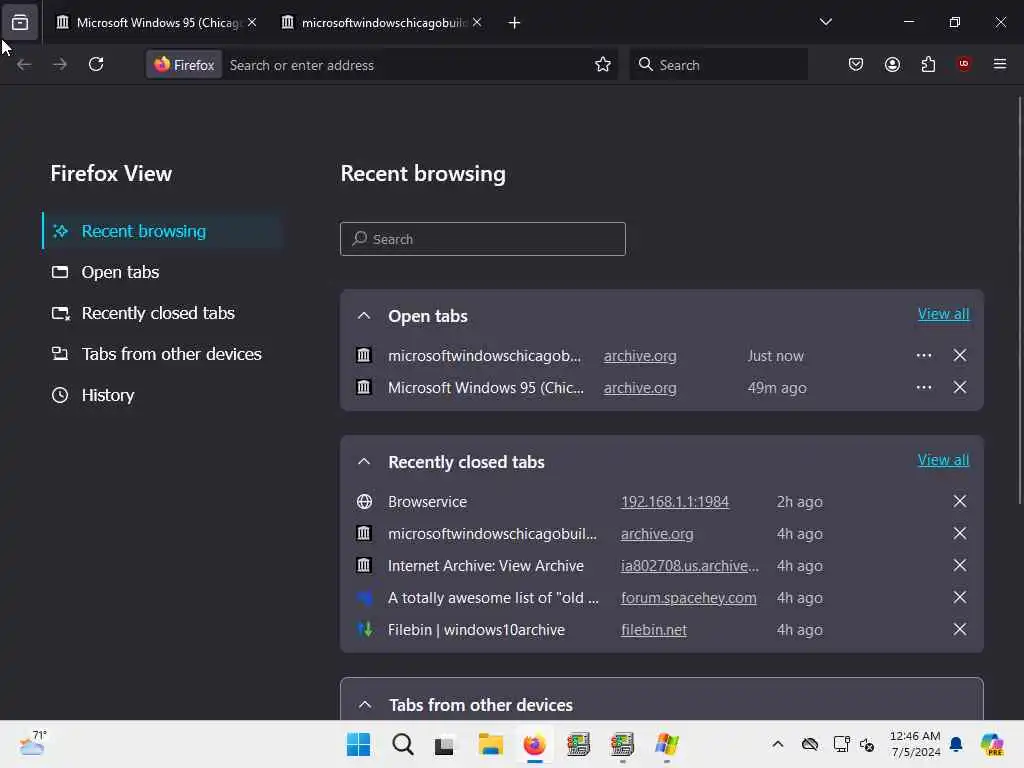Dismiss the totally awesome list entry
The width and height of the screenshot is (1024, 768).
tap(959, 597)
